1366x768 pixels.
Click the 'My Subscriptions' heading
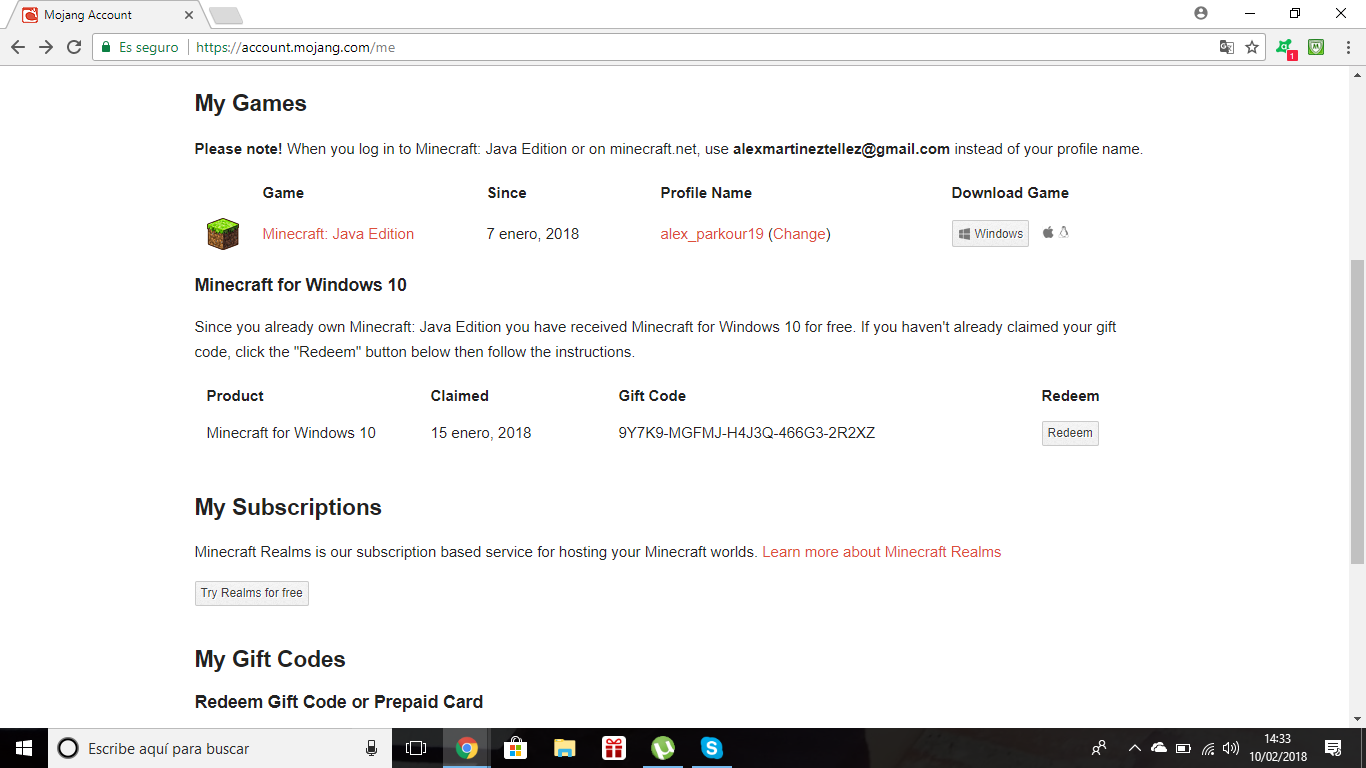[x=288, y=507]
